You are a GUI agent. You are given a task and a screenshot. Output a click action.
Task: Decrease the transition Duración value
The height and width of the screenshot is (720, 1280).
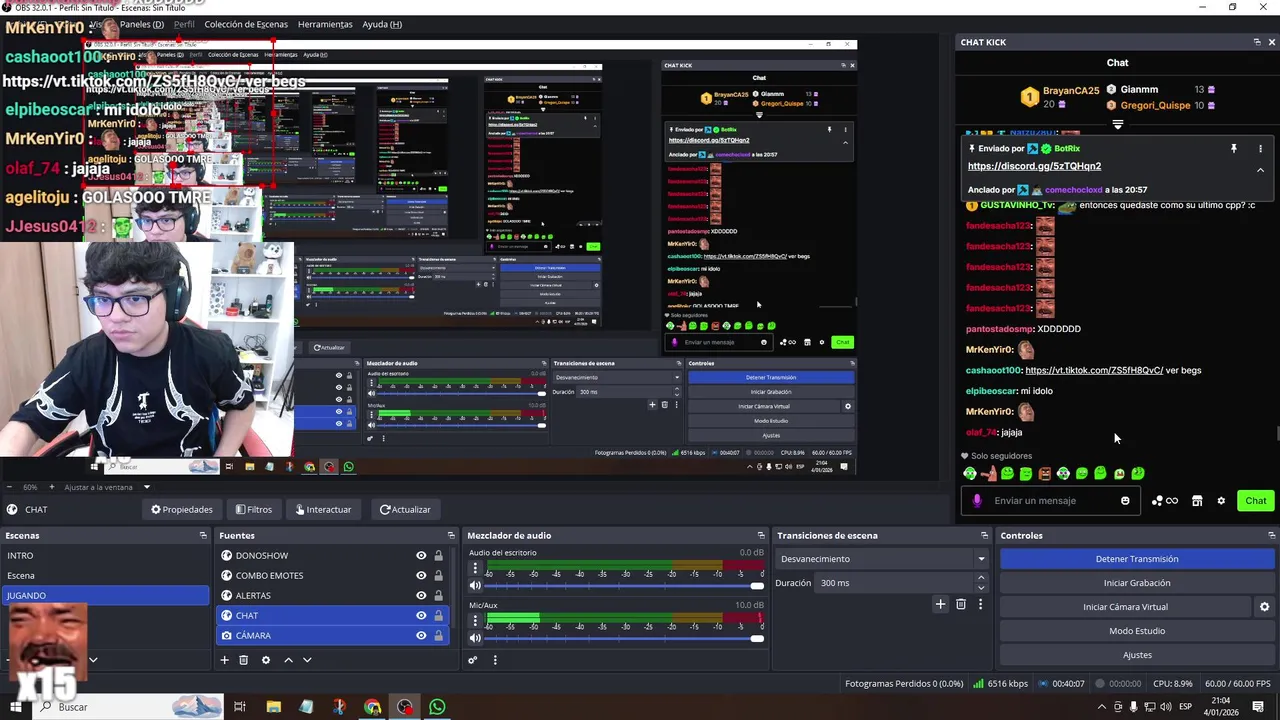point(980,588)
